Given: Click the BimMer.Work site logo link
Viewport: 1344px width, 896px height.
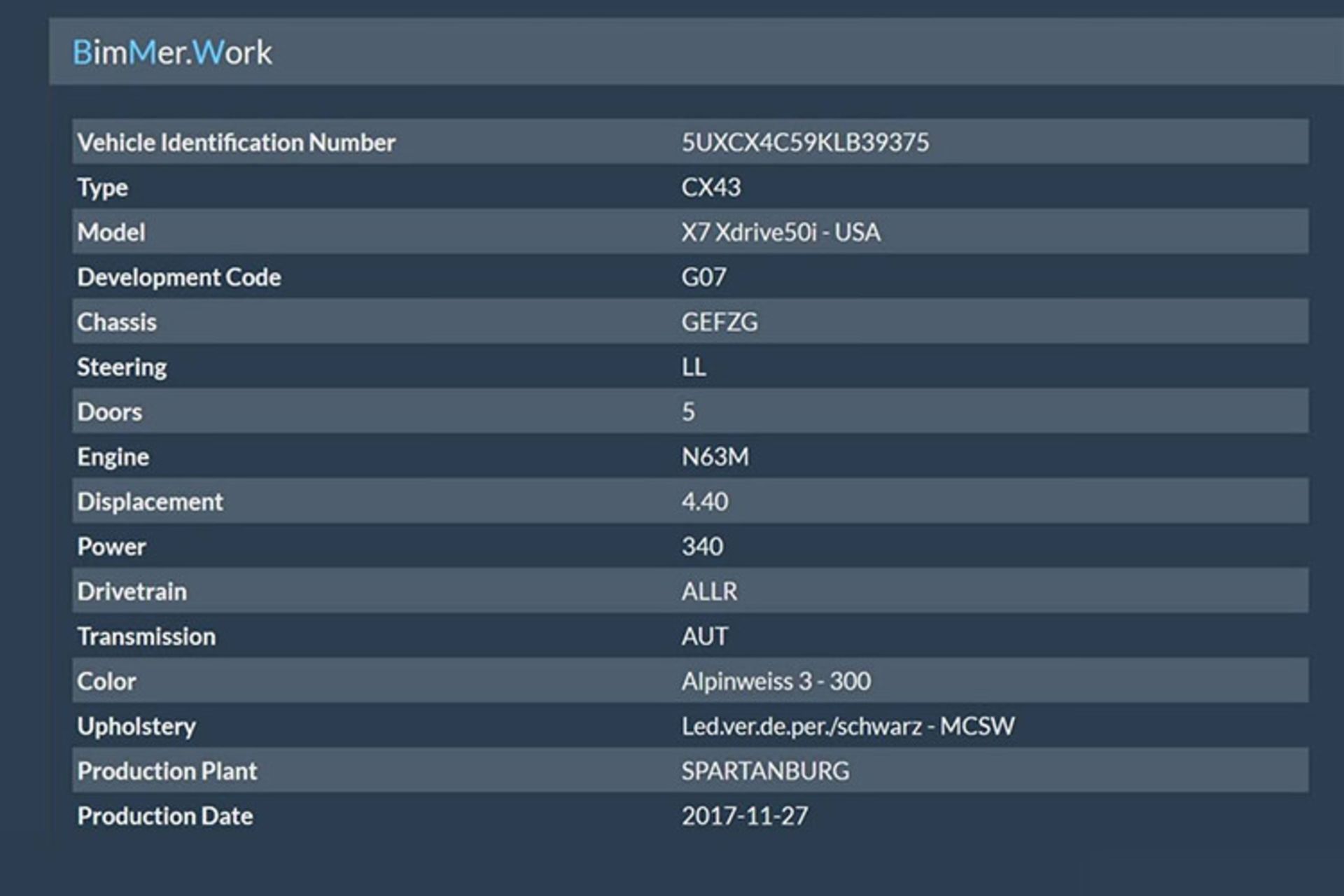Looking at the screenshot, I should [x=172, y=52].
